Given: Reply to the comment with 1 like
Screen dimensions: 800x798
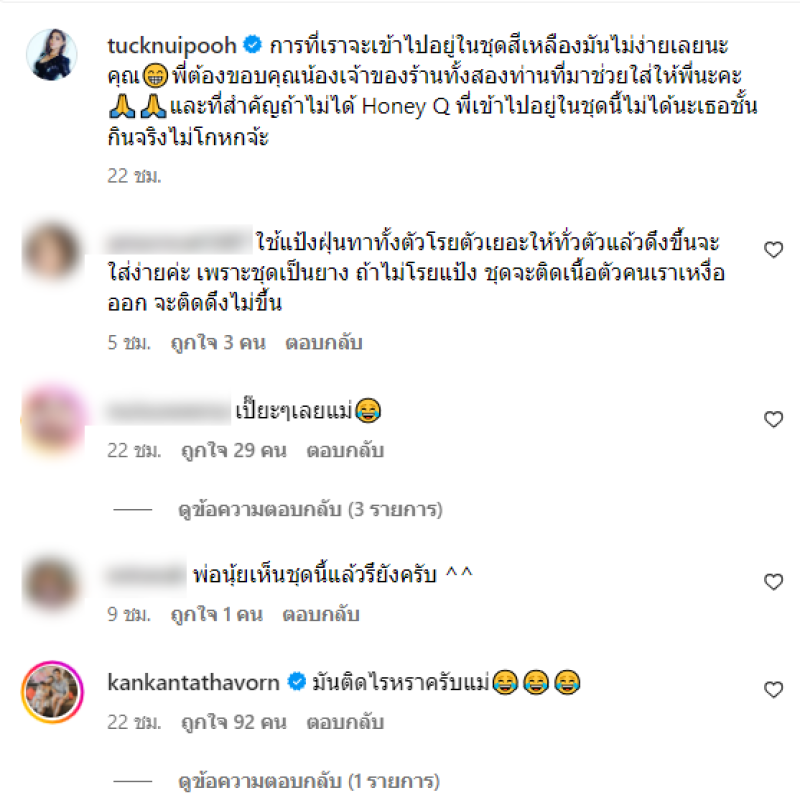Looking at the screenshot, I should pyautogui.click(x=321, y=614).
